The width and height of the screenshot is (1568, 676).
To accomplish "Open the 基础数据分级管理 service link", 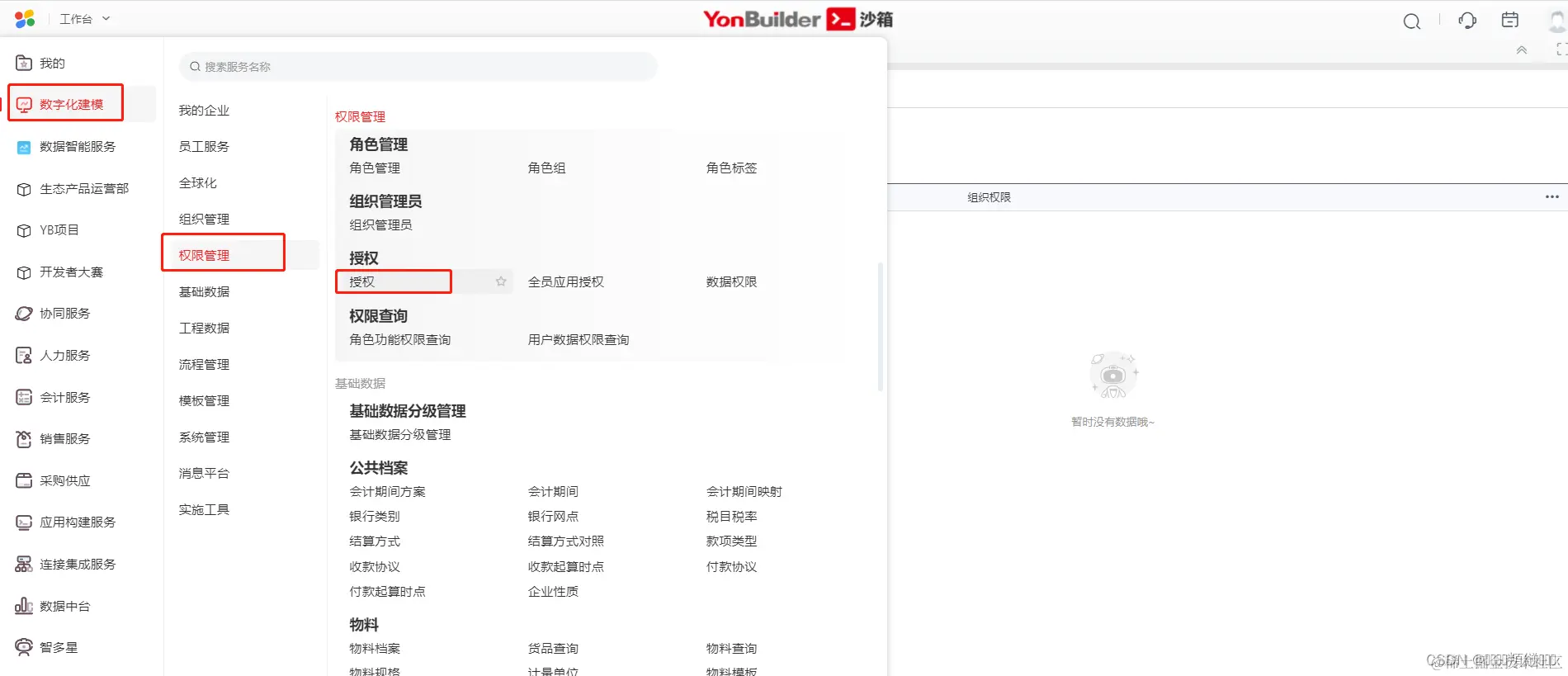I will pos(400,435).
